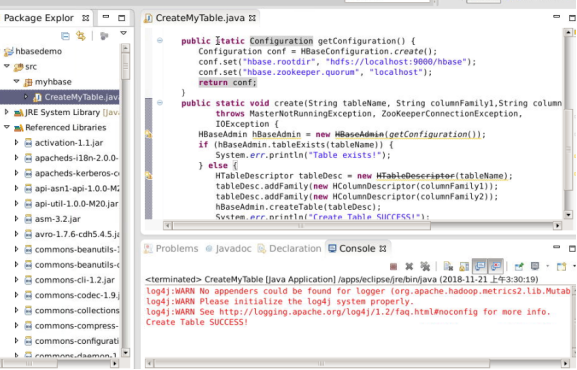Close the Console view tab
The width and height of the screenshot is (577, 370).
click(383, 249)
